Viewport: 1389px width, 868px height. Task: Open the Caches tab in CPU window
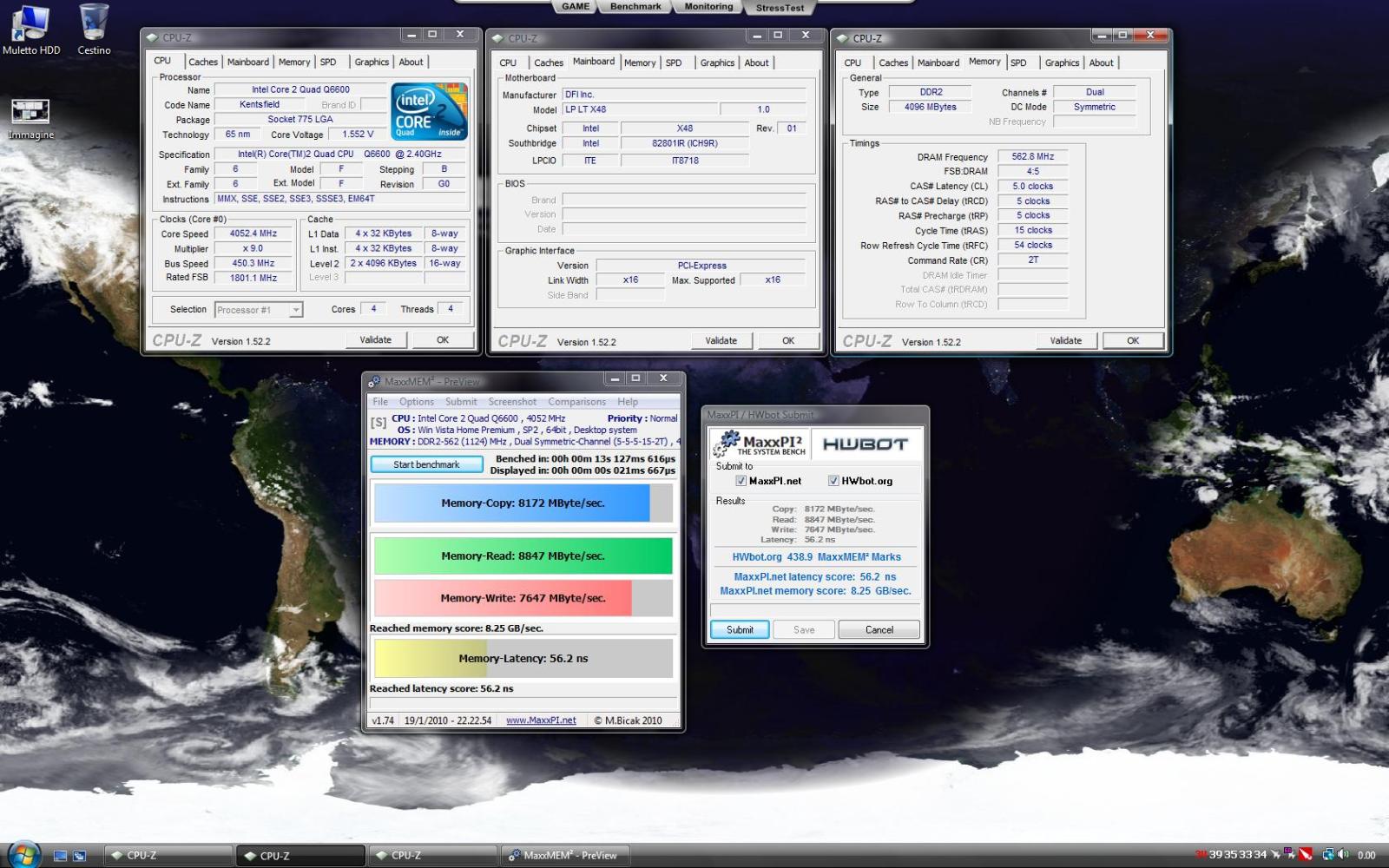[x=203, y=62]
